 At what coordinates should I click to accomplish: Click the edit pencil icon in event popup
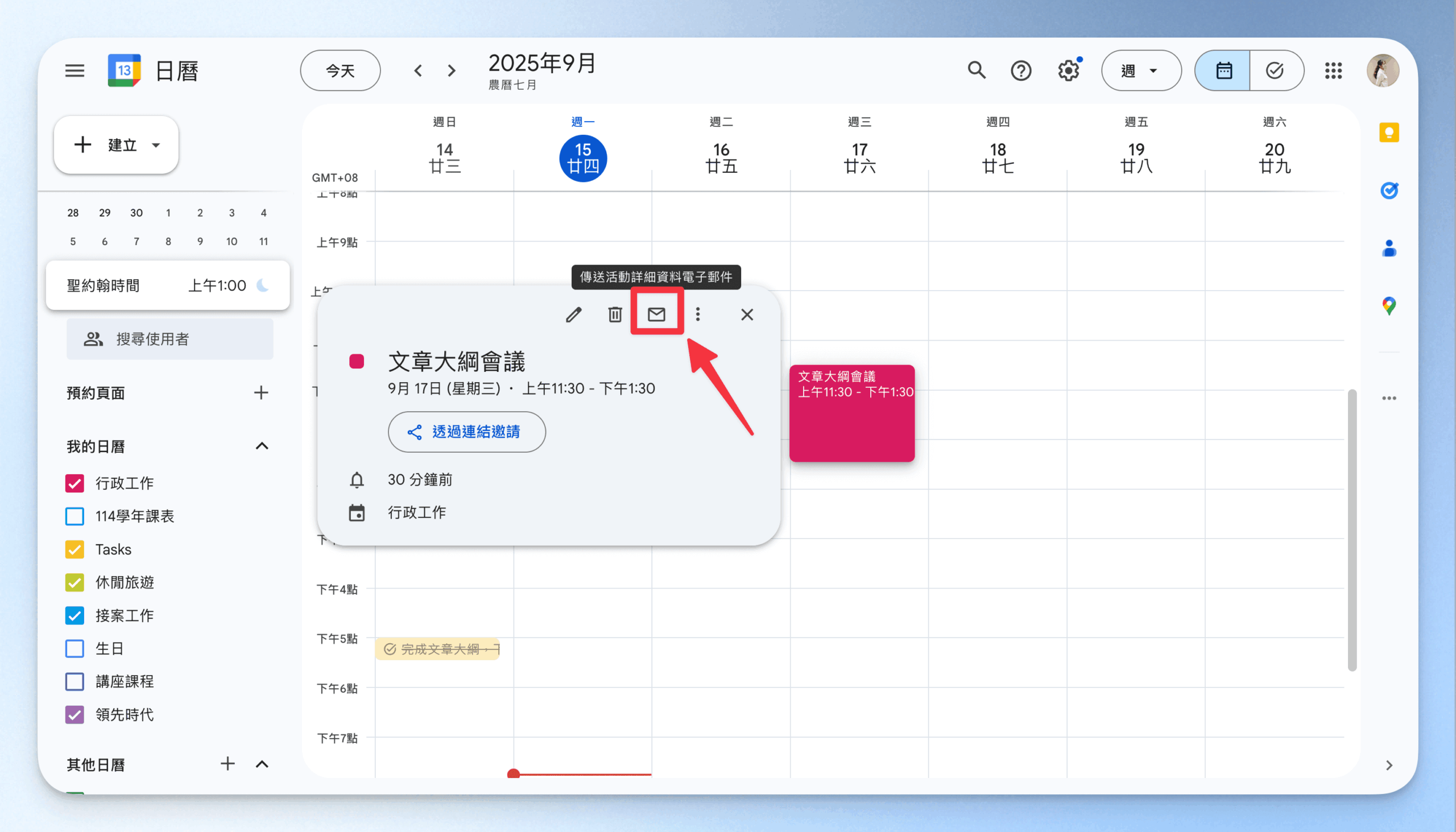(x=573, y=314)
